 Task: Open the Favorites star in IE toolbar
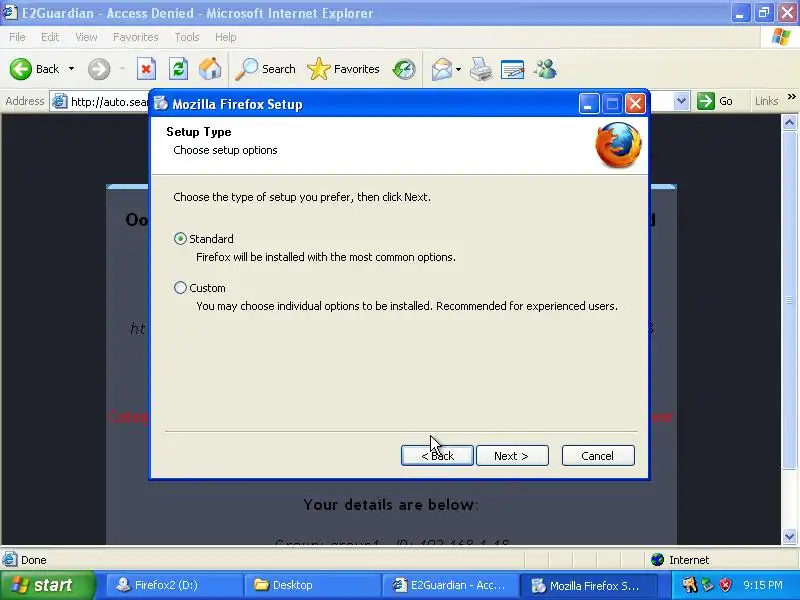pyautogui.click(x=343, y=69)
